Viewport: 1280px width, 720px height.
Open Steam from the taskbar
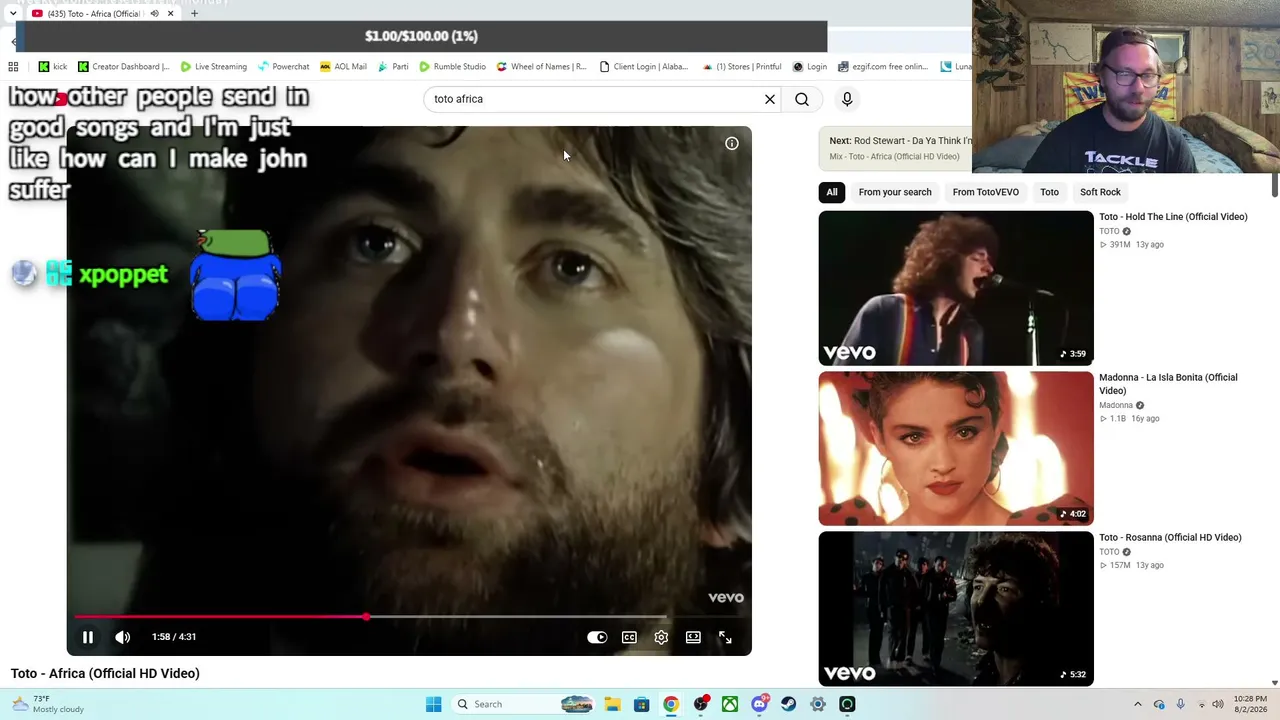789,704
